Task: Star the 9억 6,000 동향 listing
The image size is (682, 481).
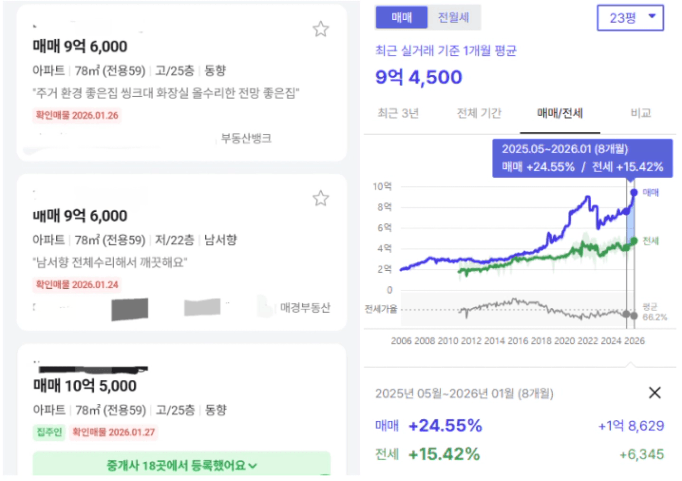Action: click(x=320, y=29)
